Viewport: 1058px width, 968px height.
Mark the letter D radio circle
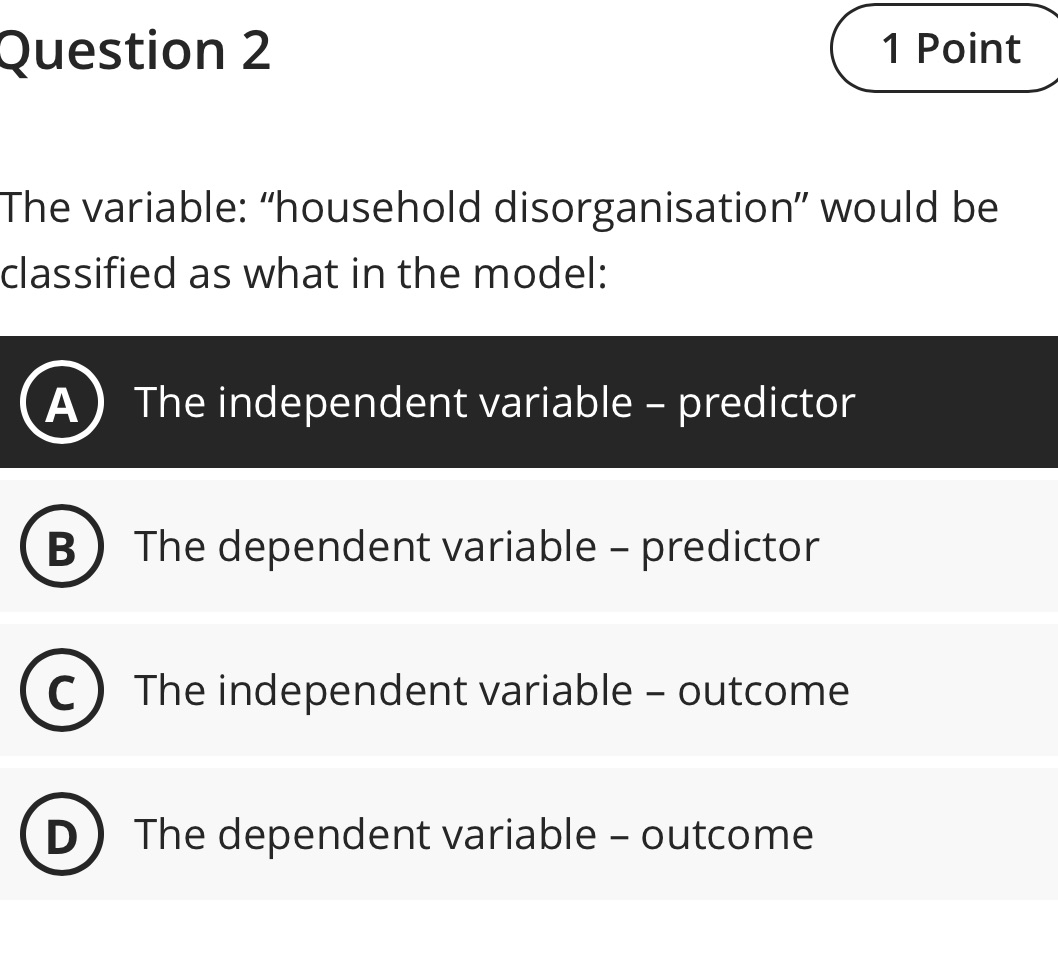click(x=62, y=836)
